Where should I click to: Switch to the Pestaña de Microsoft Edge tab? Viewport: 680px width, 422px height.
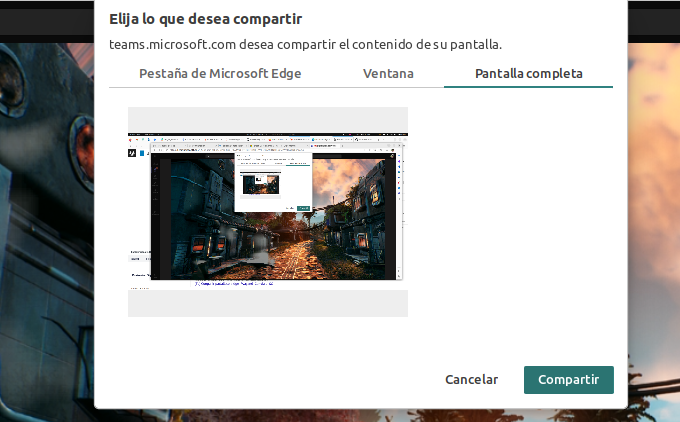[220, 74]
